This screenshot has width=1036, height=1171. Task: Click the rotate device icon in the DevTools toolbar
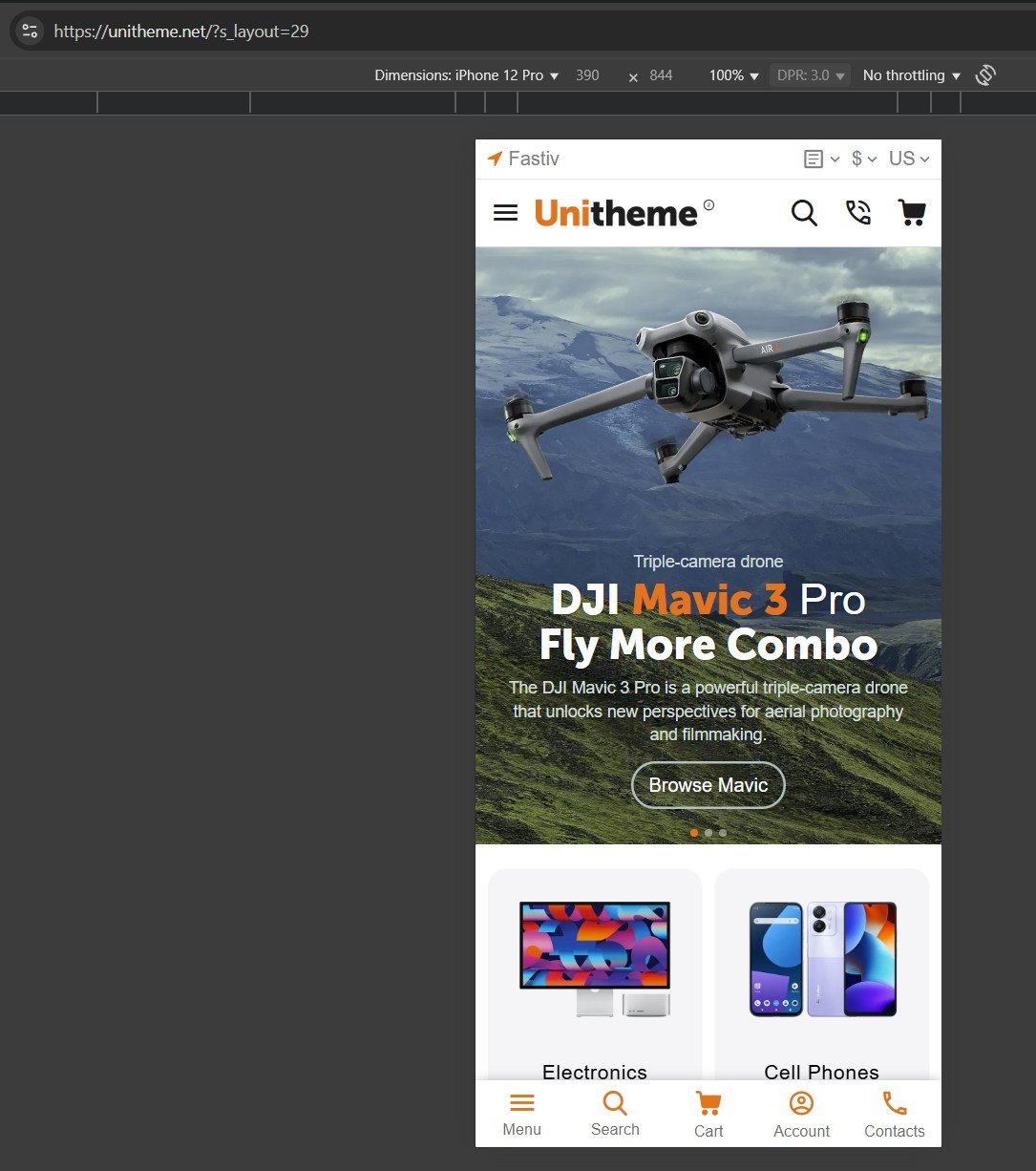coord(985,75)
